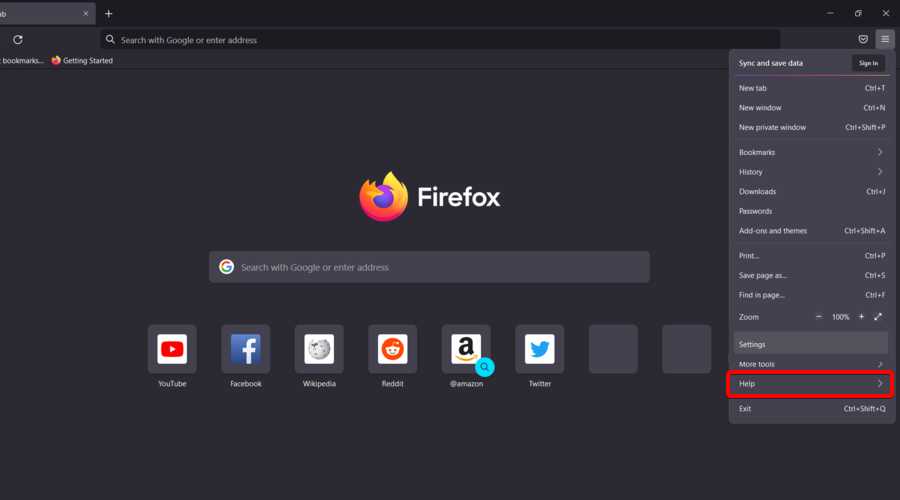Increase zoom with the plus button
Viewport: 900px width, 500px height.
tap(861, 317)
